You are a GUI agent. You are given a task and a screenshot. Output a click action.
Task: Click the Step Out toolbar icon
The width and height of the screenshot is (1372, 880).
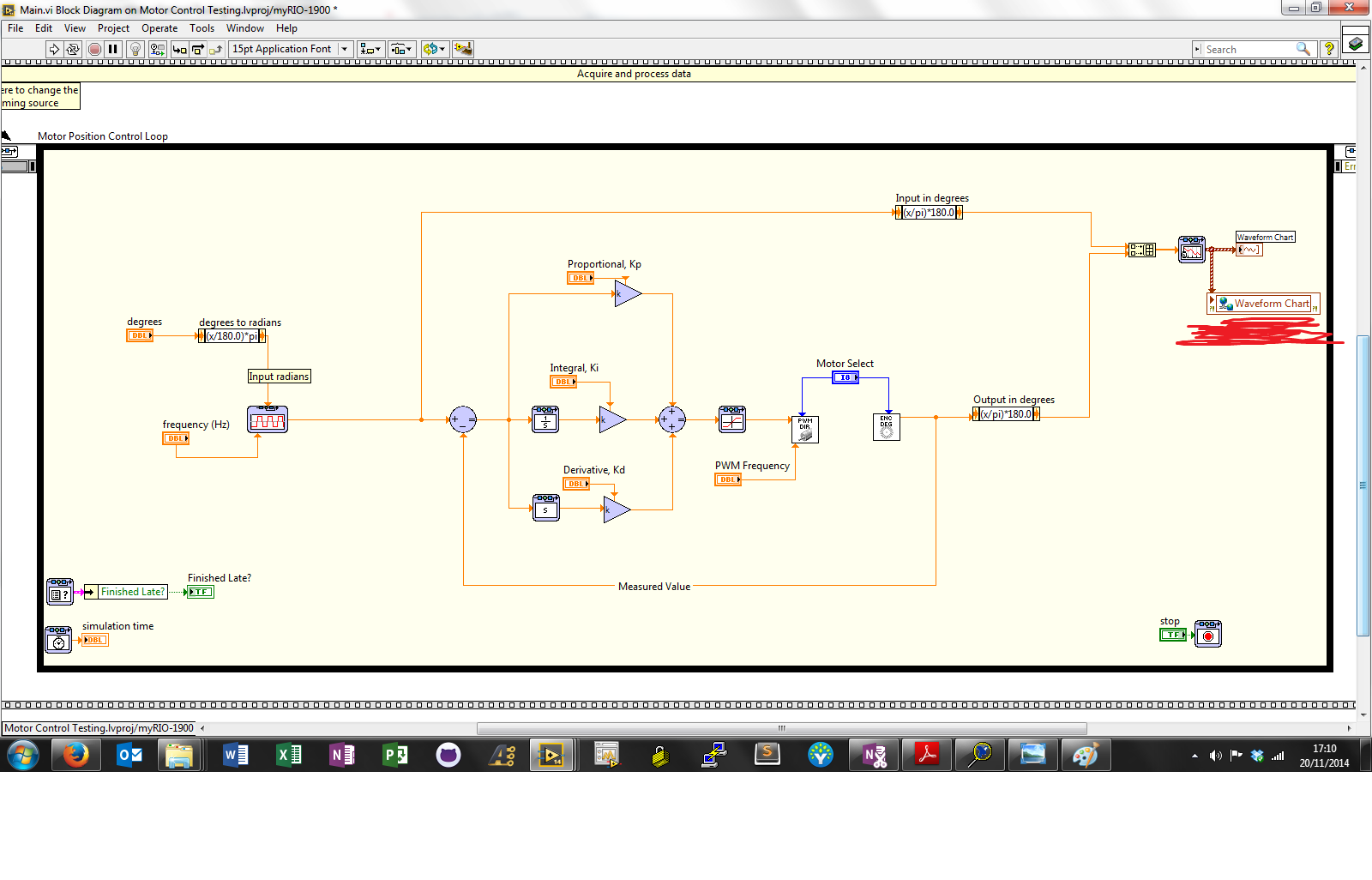(x=215, y=49)
